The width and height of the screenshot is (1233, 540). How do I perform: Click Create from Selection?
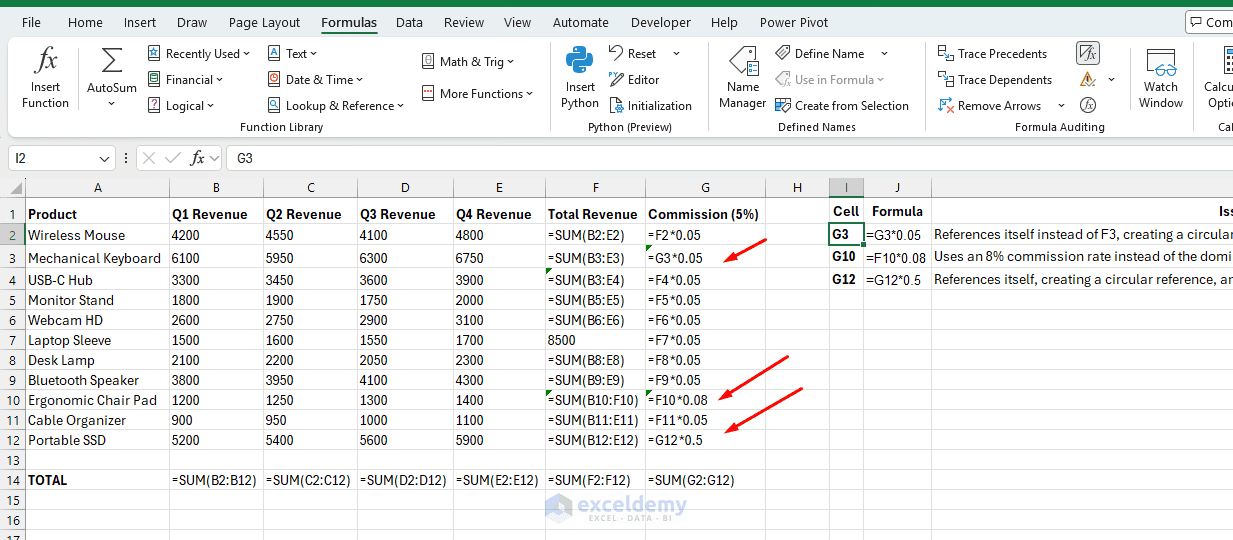pos(842,106)
